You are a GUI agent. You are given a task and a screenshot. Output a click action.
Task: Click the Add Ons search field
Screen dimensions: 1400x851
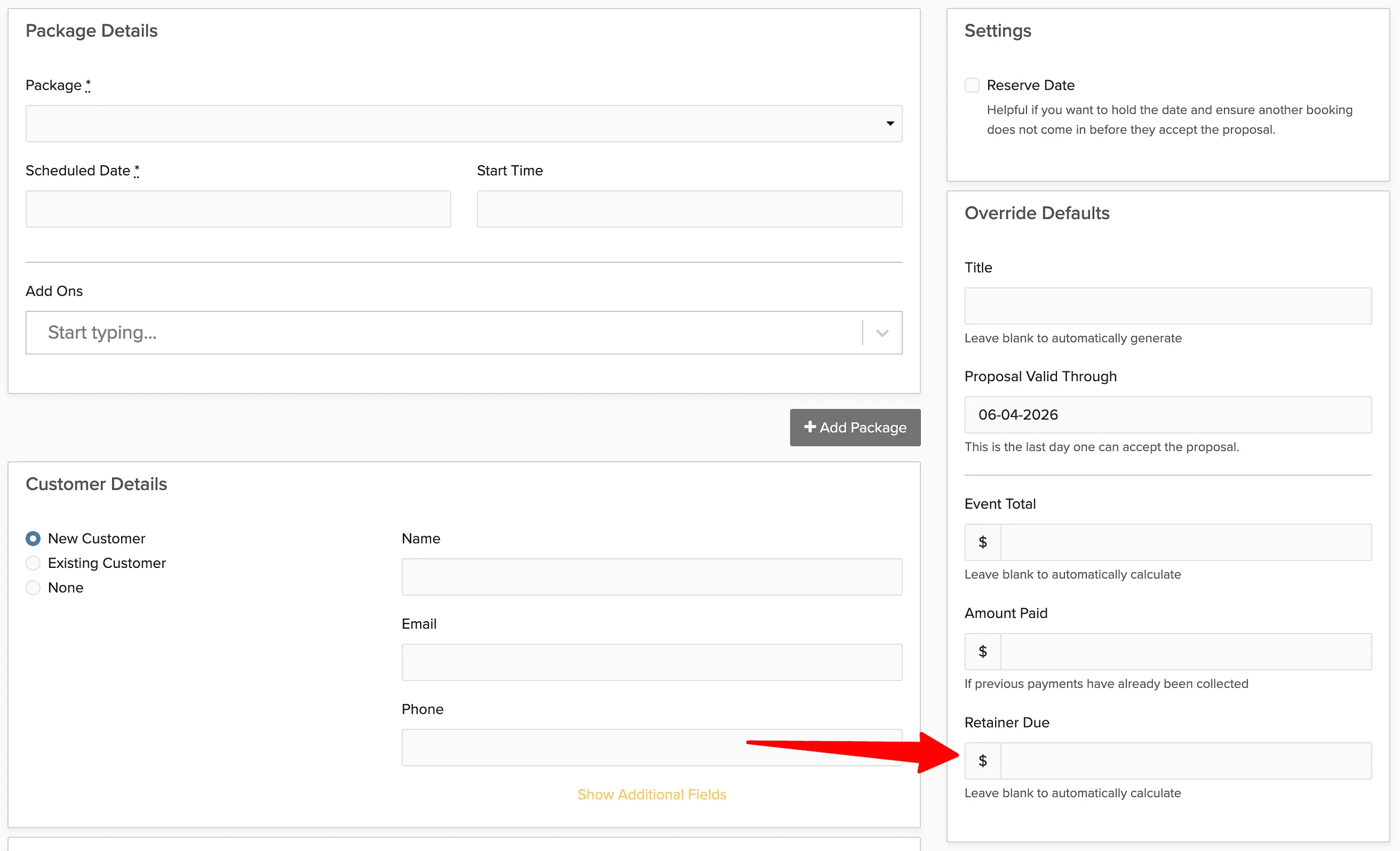443,333
